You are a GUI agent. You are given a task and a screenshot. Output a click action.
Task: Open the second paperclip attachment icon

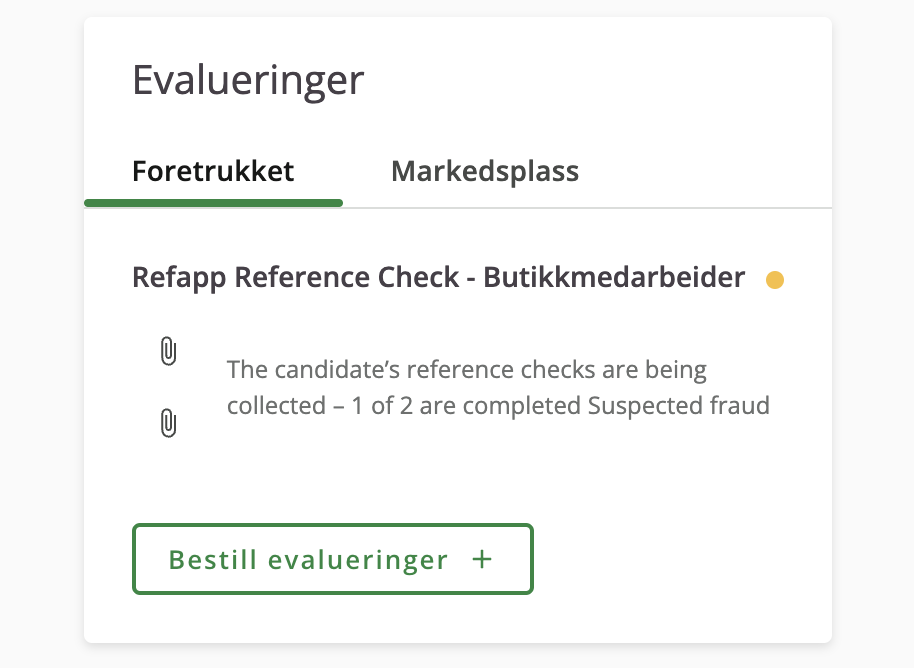point(168,423)
